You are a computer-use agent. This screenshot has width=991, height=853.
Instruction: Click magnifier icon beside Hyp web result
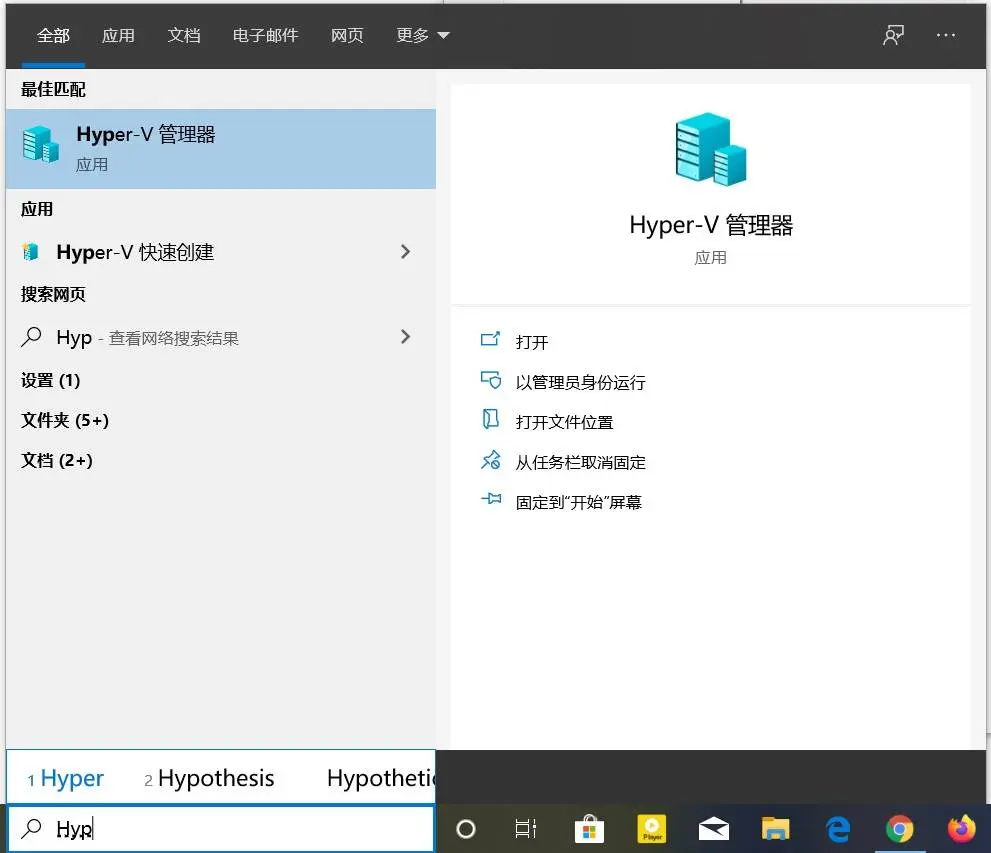(31, 337)
